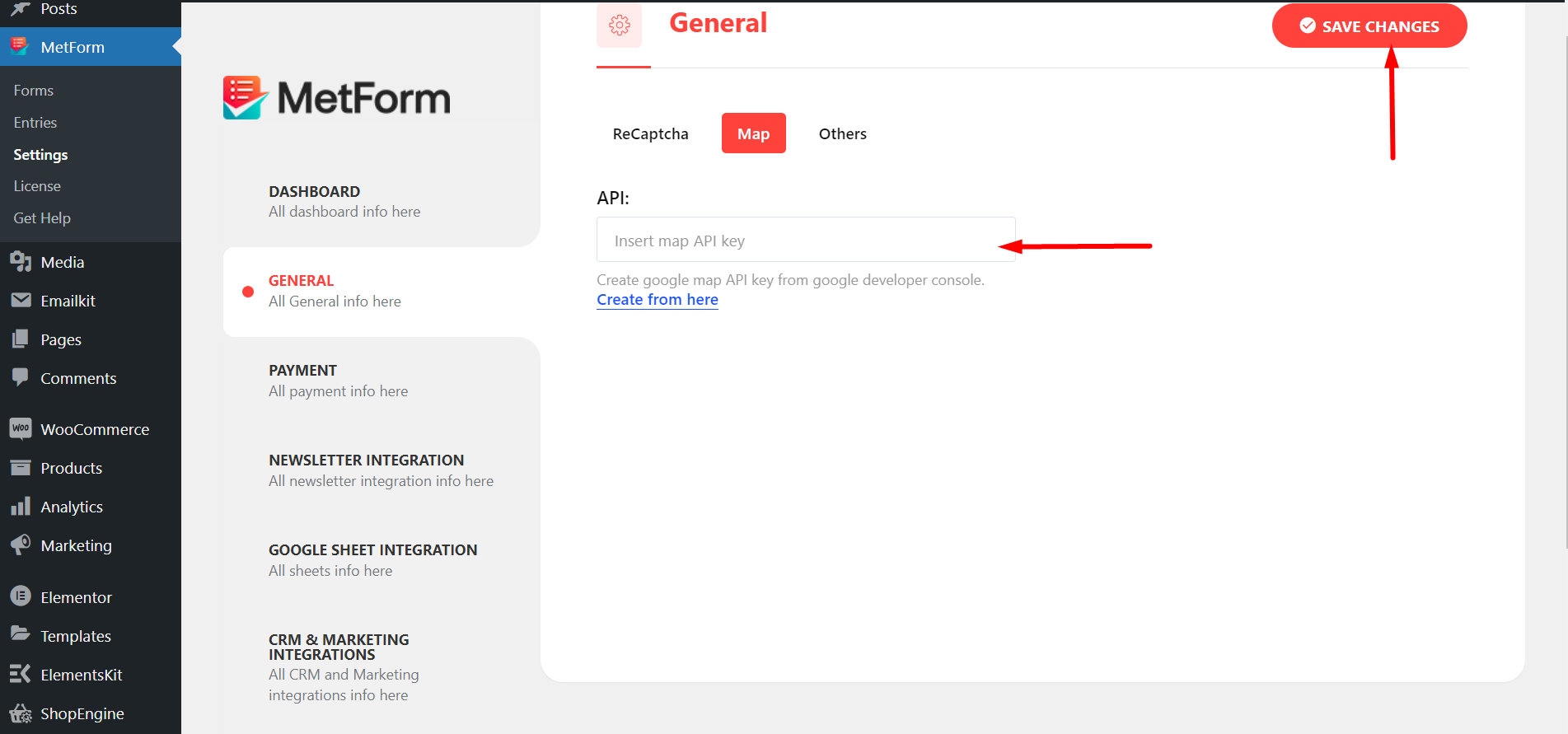Click the Analytics bar chart icon

[21, 507]
